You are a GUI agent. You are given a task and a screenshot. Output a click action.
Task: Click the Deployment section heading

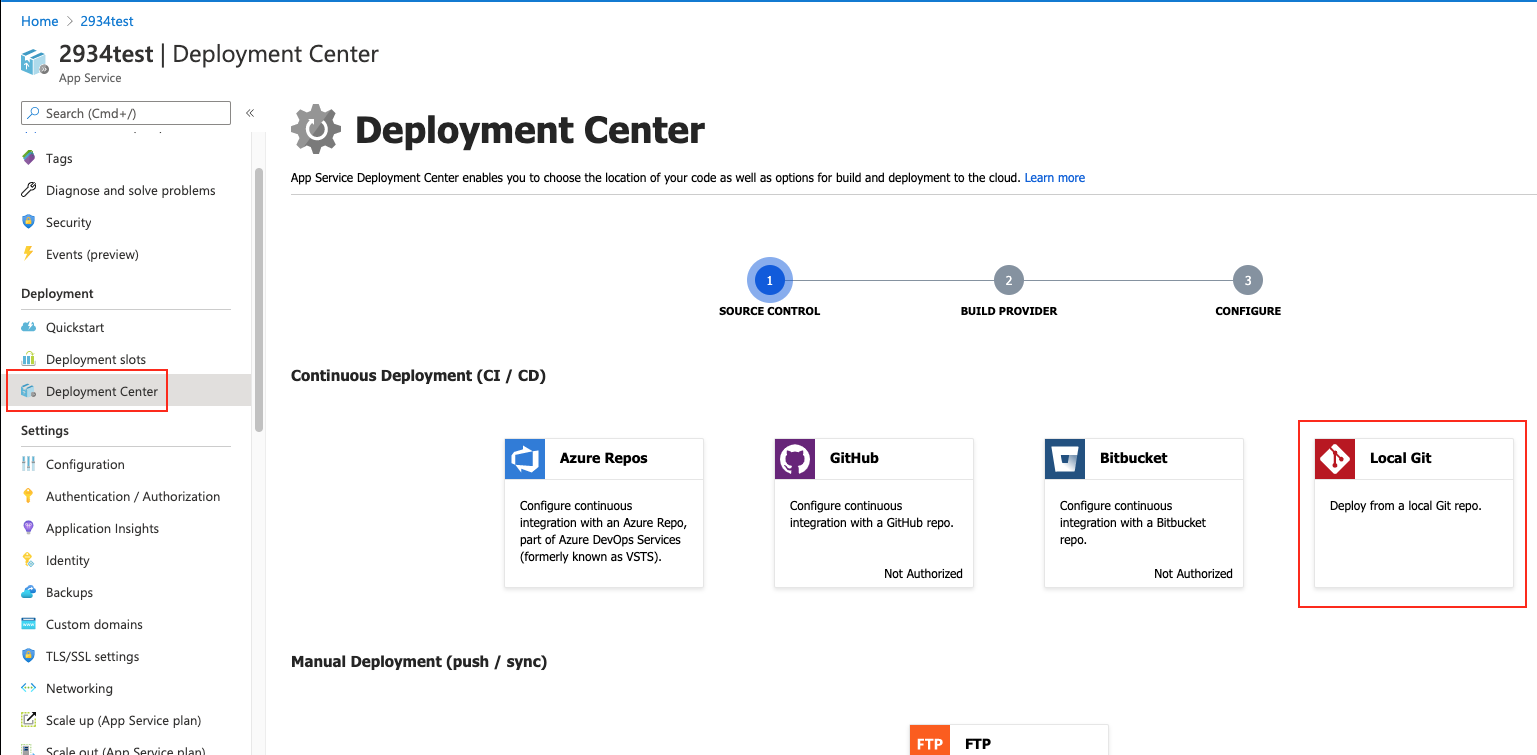coord(57,294)
